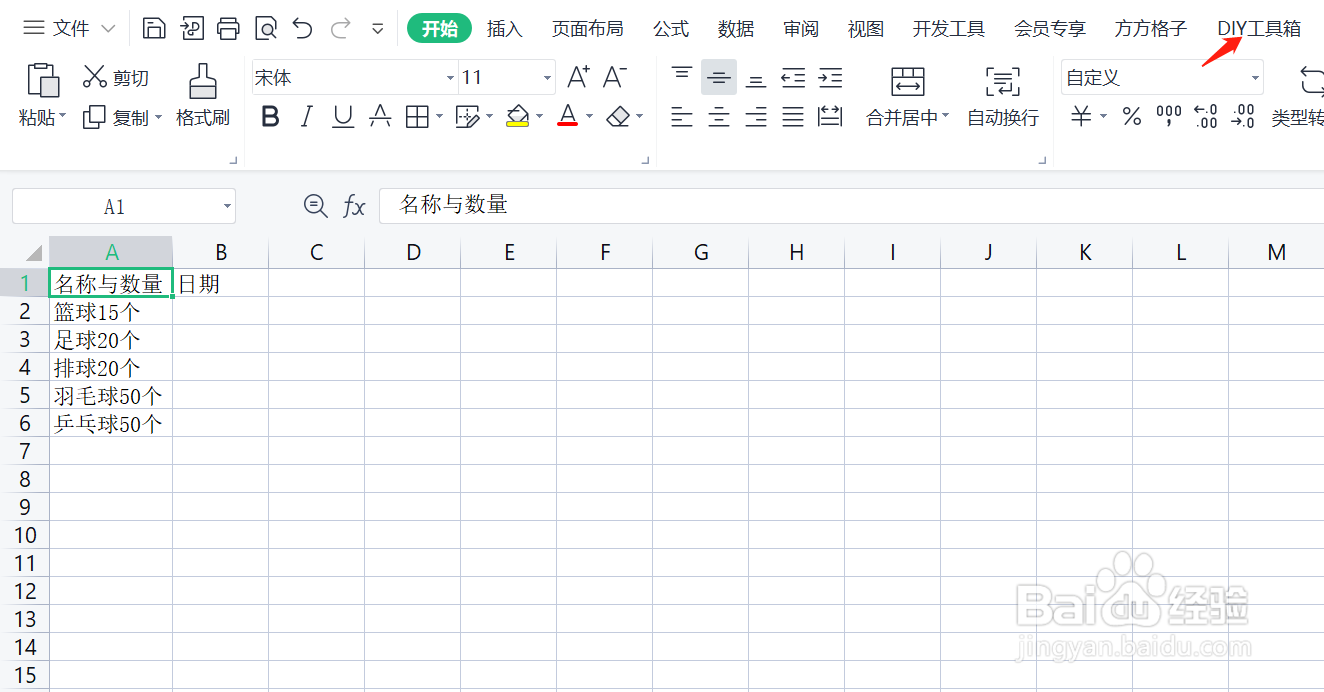Click the currency ¥ format icon

[1081, 118]
